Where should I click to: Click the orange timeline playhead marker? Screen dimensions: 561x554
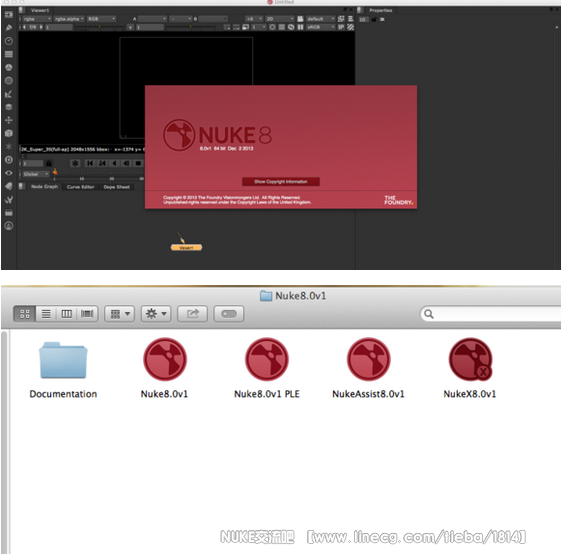click(x=55, y=172)
